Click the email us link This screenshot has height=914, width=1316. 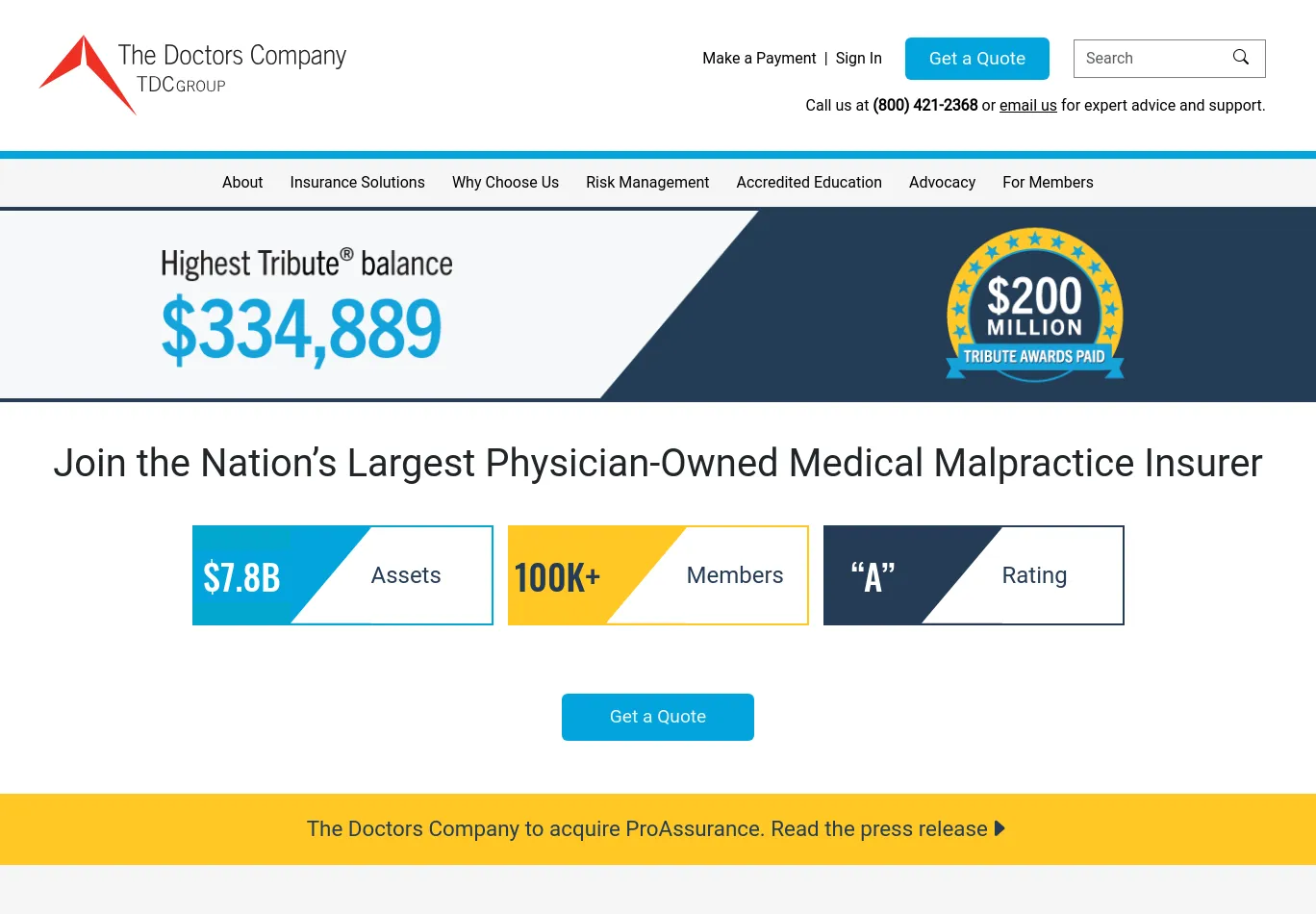tap(1027, 106)
